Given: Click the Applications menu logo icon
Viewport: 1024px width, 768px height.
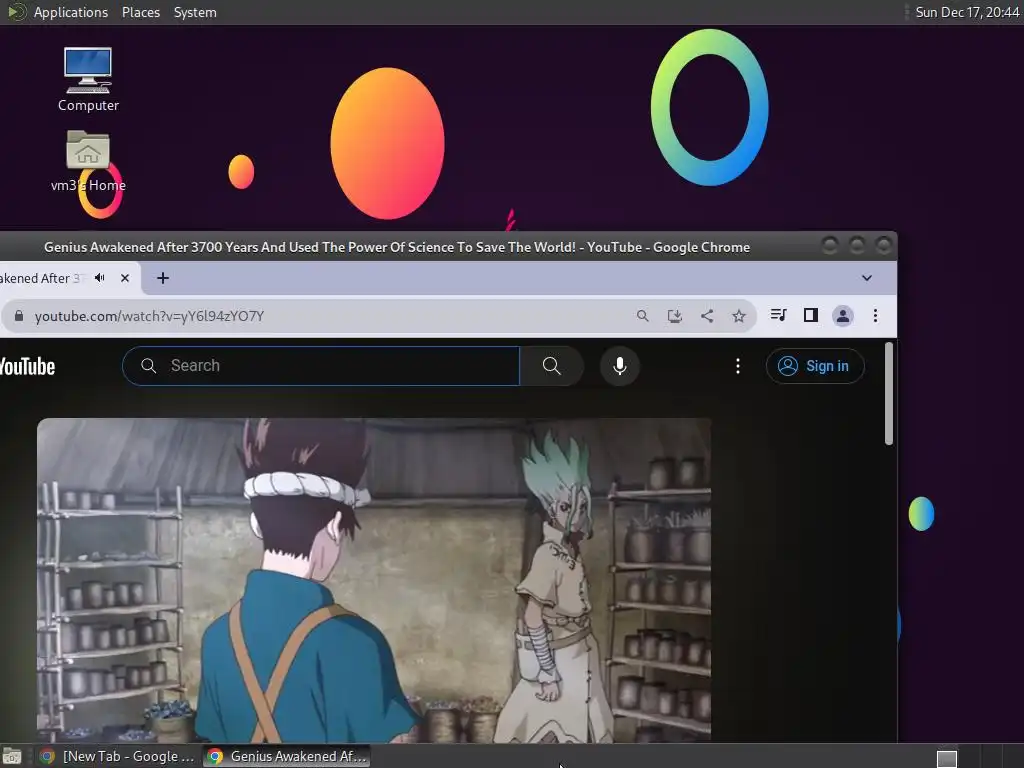Looking at the screenshot, I should tap(16, 12).
